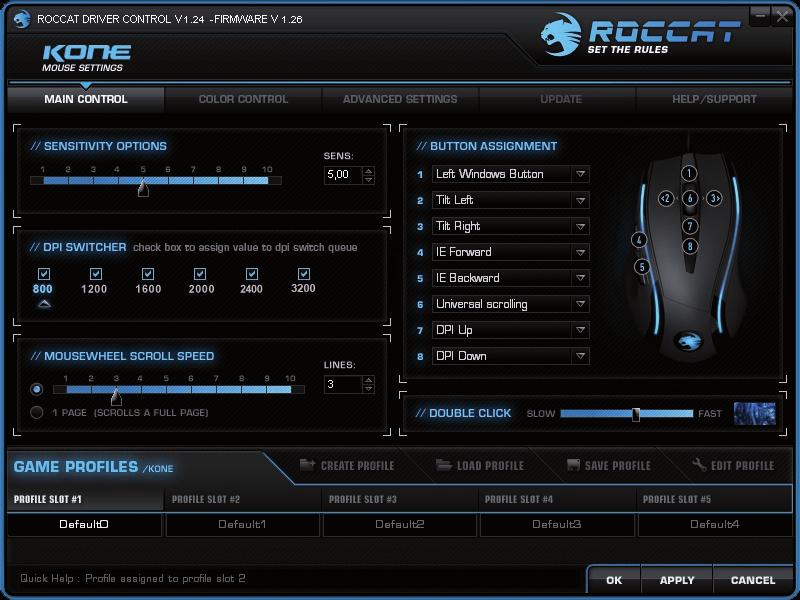Click the OK button

point(614,580)
